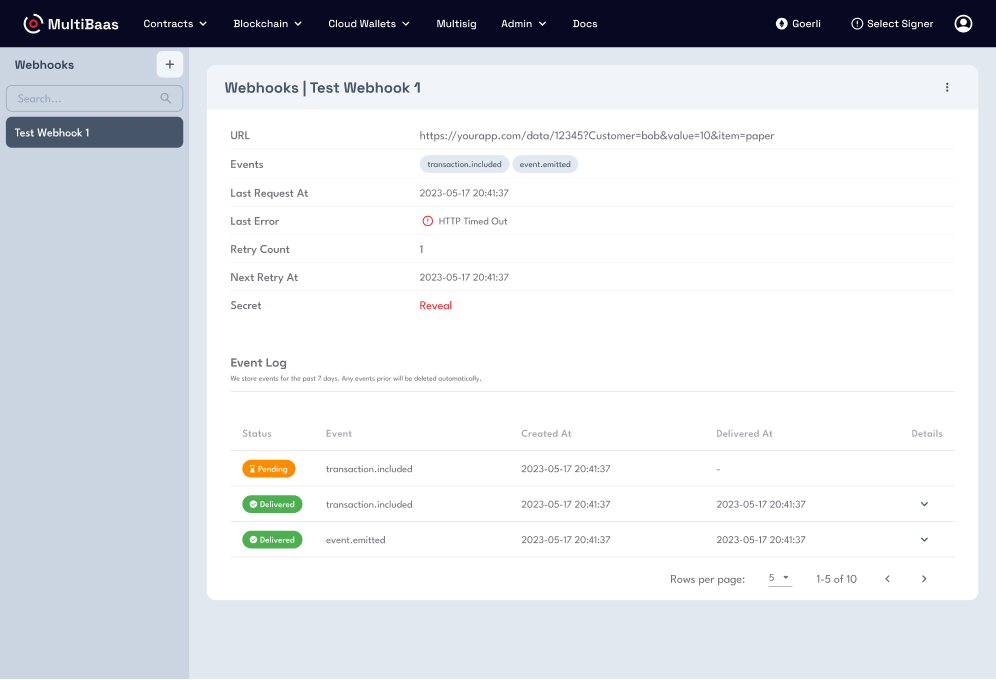996x680 pixels.
Task: Click the MultiBaas logo
Action: [x=71, y=23]
